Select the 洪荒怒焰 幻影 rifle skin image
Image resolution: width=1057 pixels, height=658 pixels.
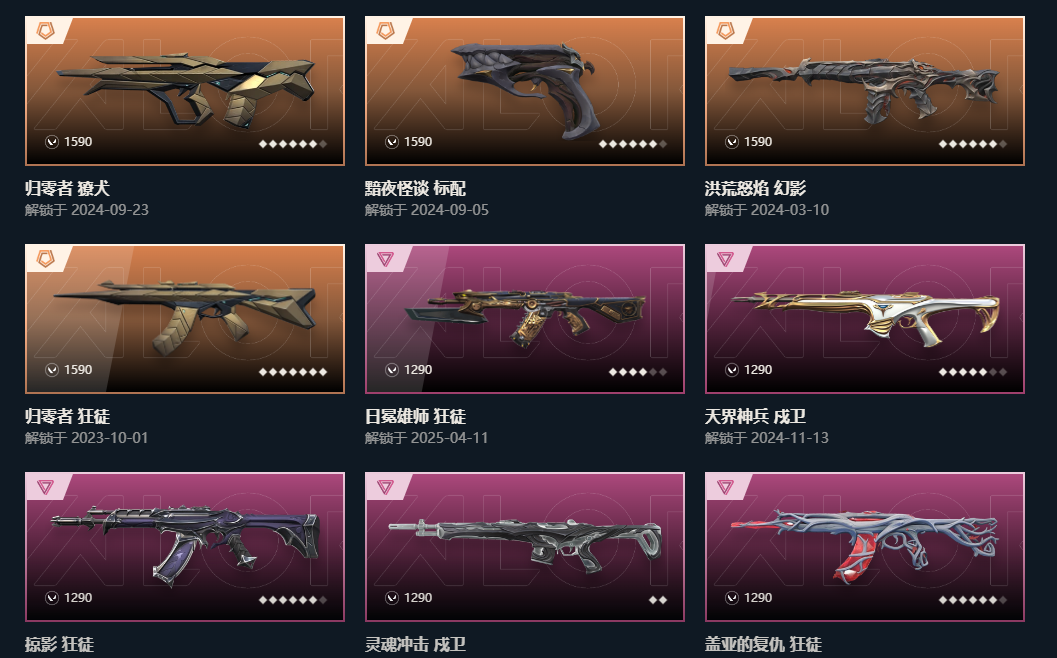coord(864,91)
